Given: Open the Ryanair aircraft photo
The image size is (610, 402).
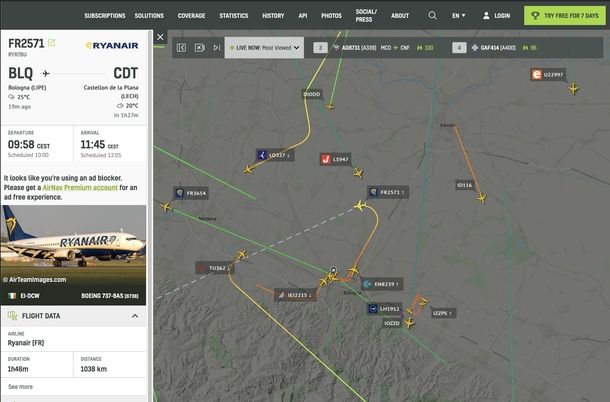Looking at the screenshot, I should tap(74, 255).
